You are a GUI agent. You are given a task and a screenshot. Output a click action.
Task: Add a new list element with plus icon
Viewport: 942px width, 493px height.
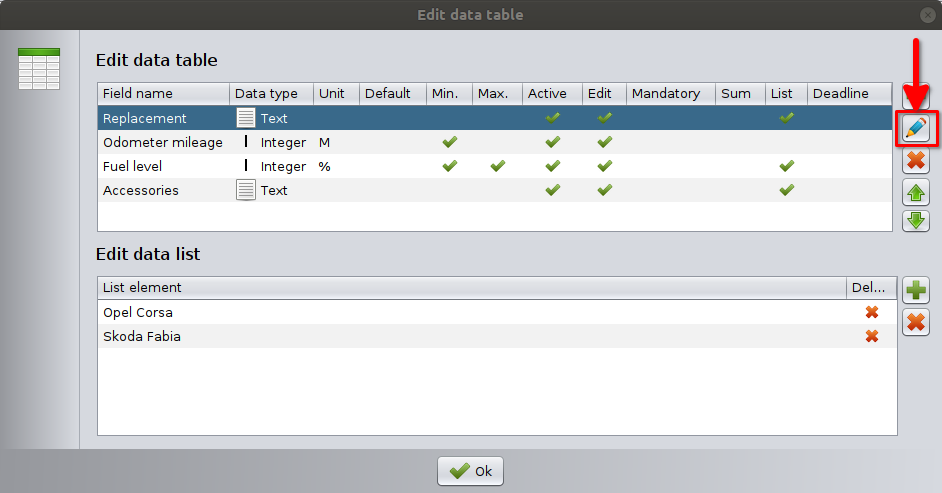[x=916, y=291]
